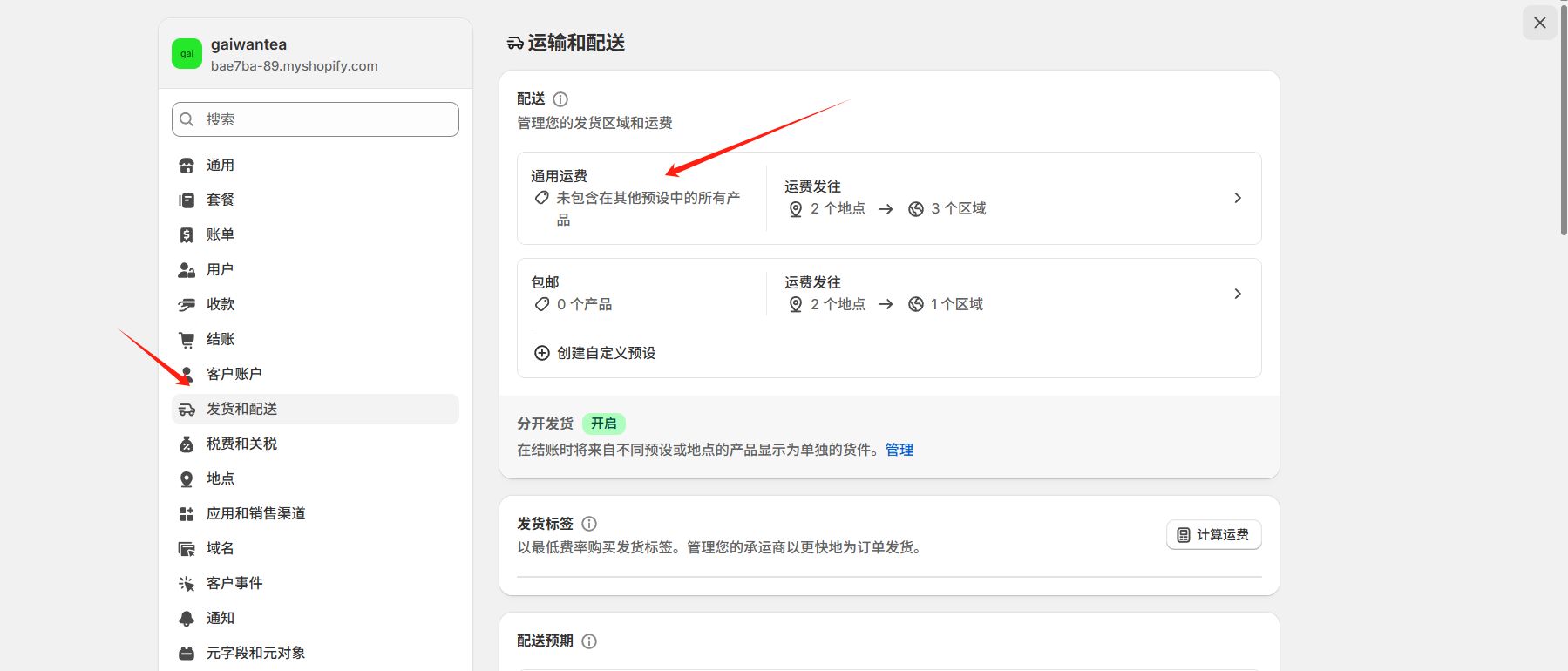The width and height of the screenshot is (1568, 671).
Task: Expand the 包邮 profile chevron
Action: 1238,294
